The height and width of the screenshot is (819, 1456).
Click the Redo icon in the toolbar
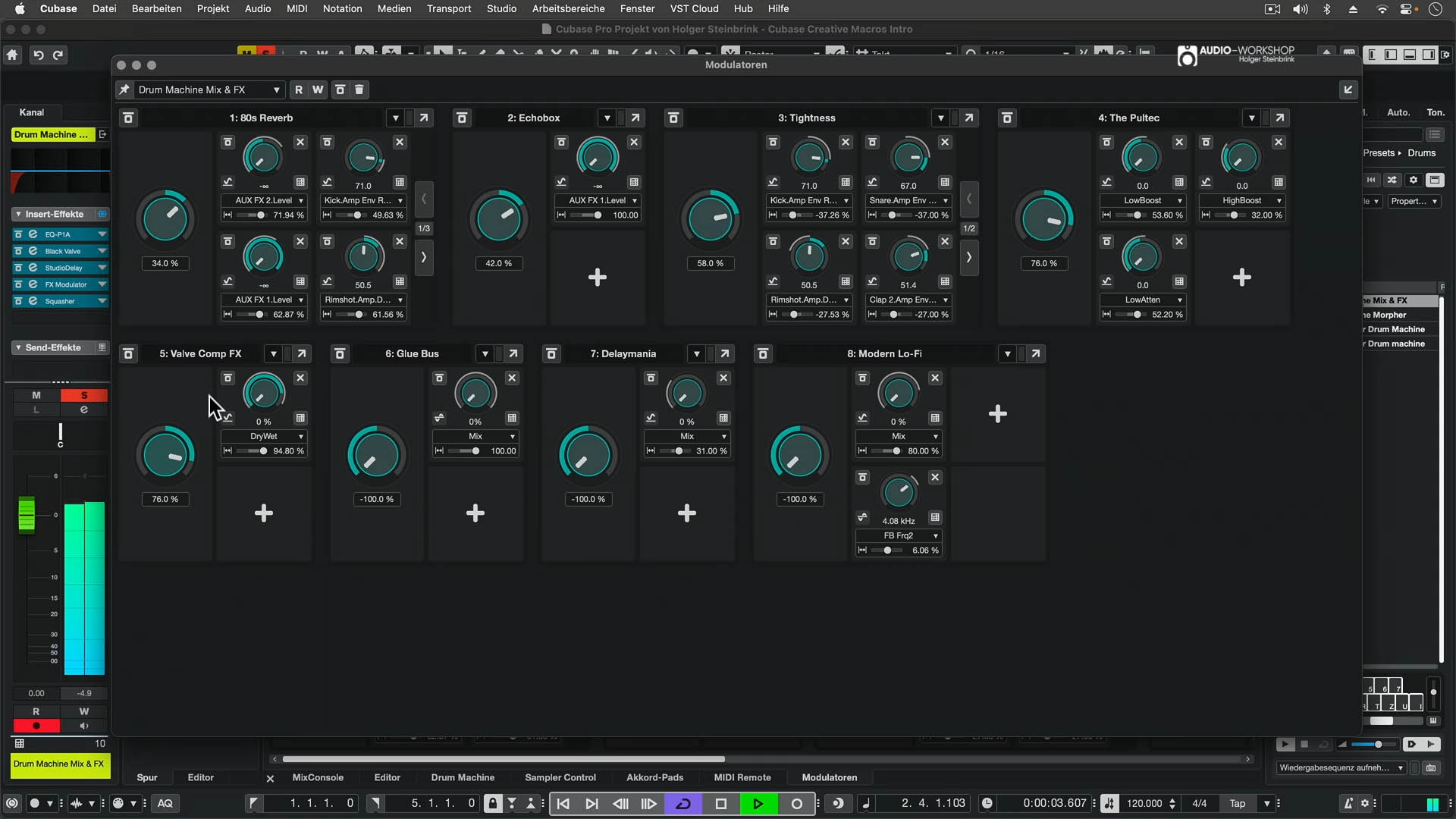58,55
